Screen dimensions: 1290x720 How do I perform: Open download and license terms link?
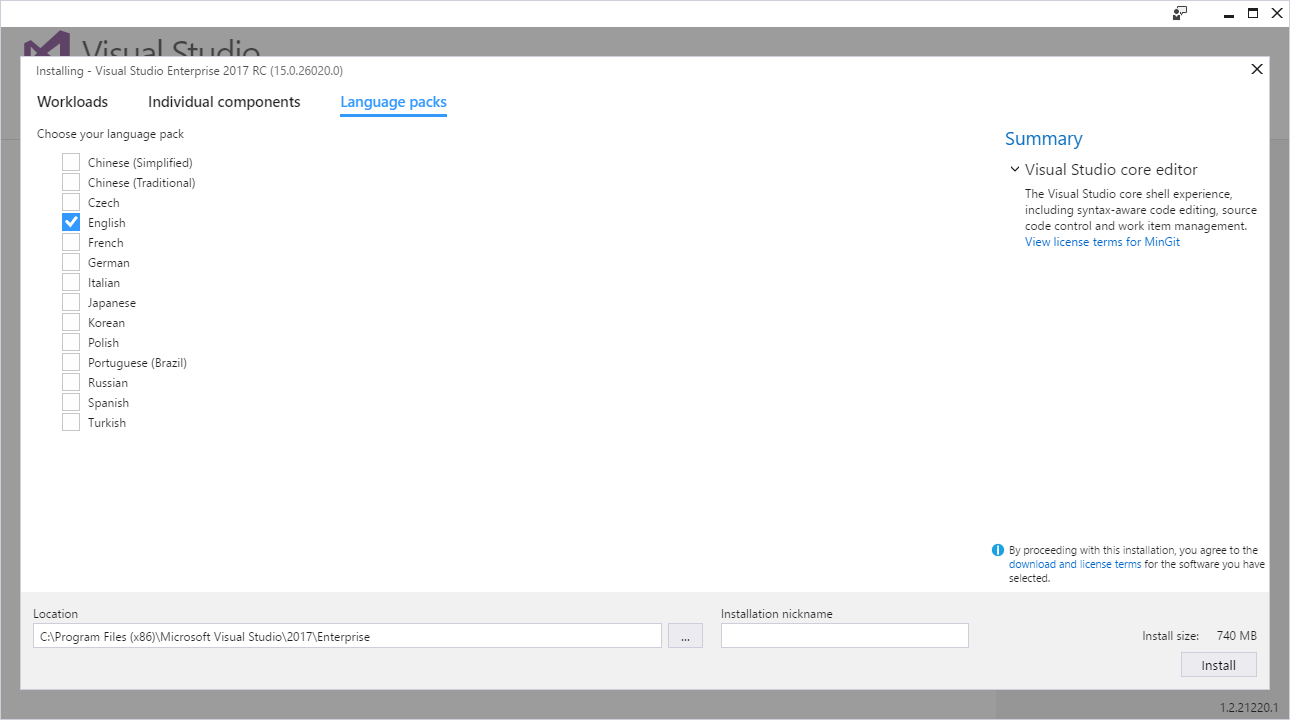point(1075,564)
